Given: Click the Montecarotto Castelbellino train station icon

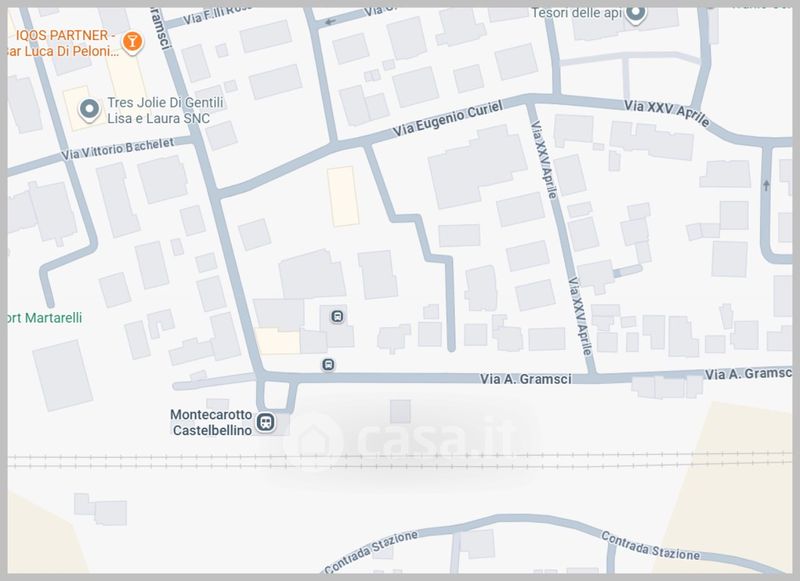Looking at the screenshot, I should click(266, 422).
